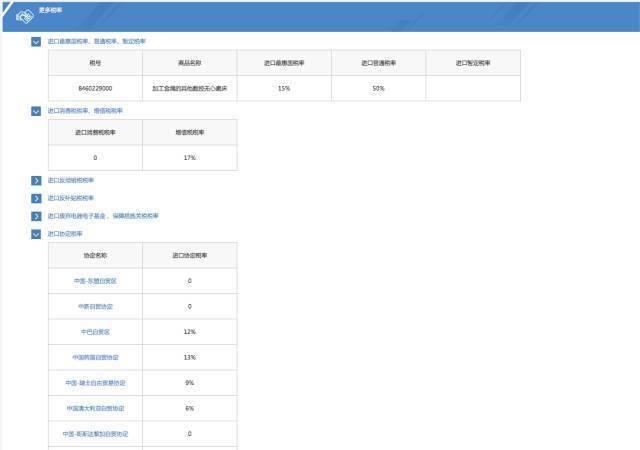The width and height of the screenshot is (640, 450).
Task: Click the handshake icon beside 更多税率 header
Action: [x=24, y=16]
